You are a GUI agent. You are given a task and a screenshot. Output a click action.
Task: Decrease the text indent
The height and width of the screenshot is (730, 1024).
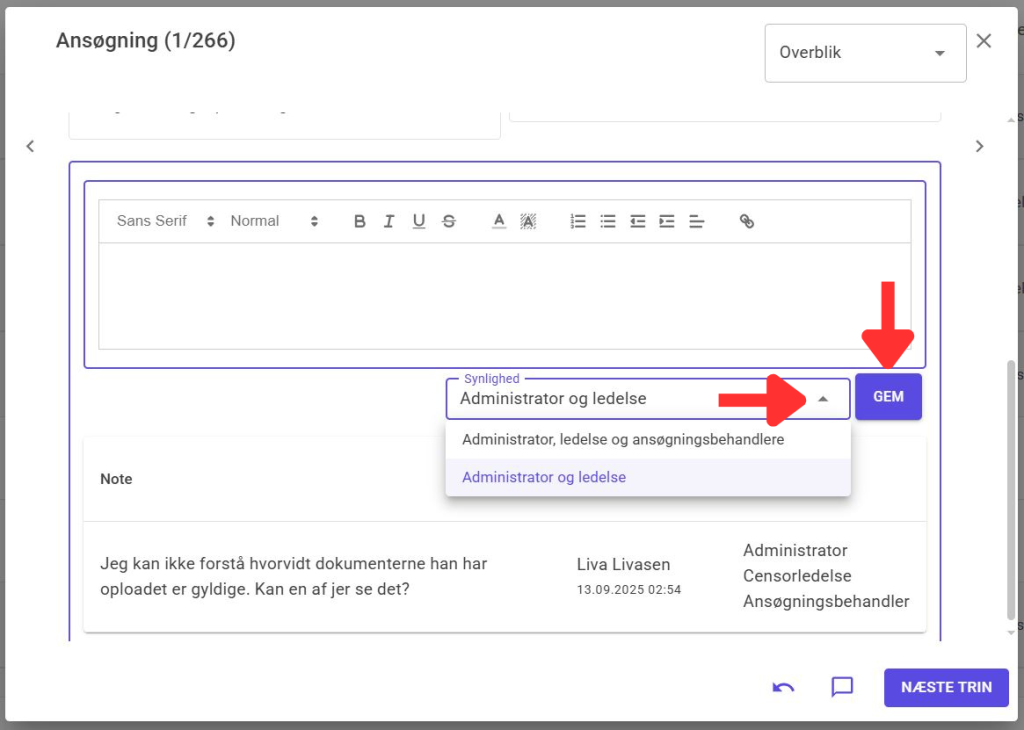point(637,221)
